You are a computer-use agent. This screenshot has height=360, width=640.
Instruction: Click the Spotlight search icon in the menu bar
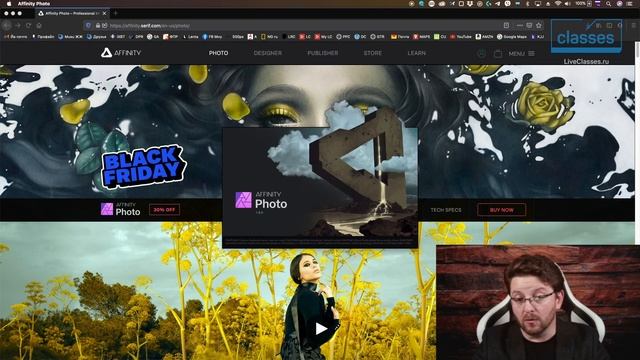(x=609, y=4)
